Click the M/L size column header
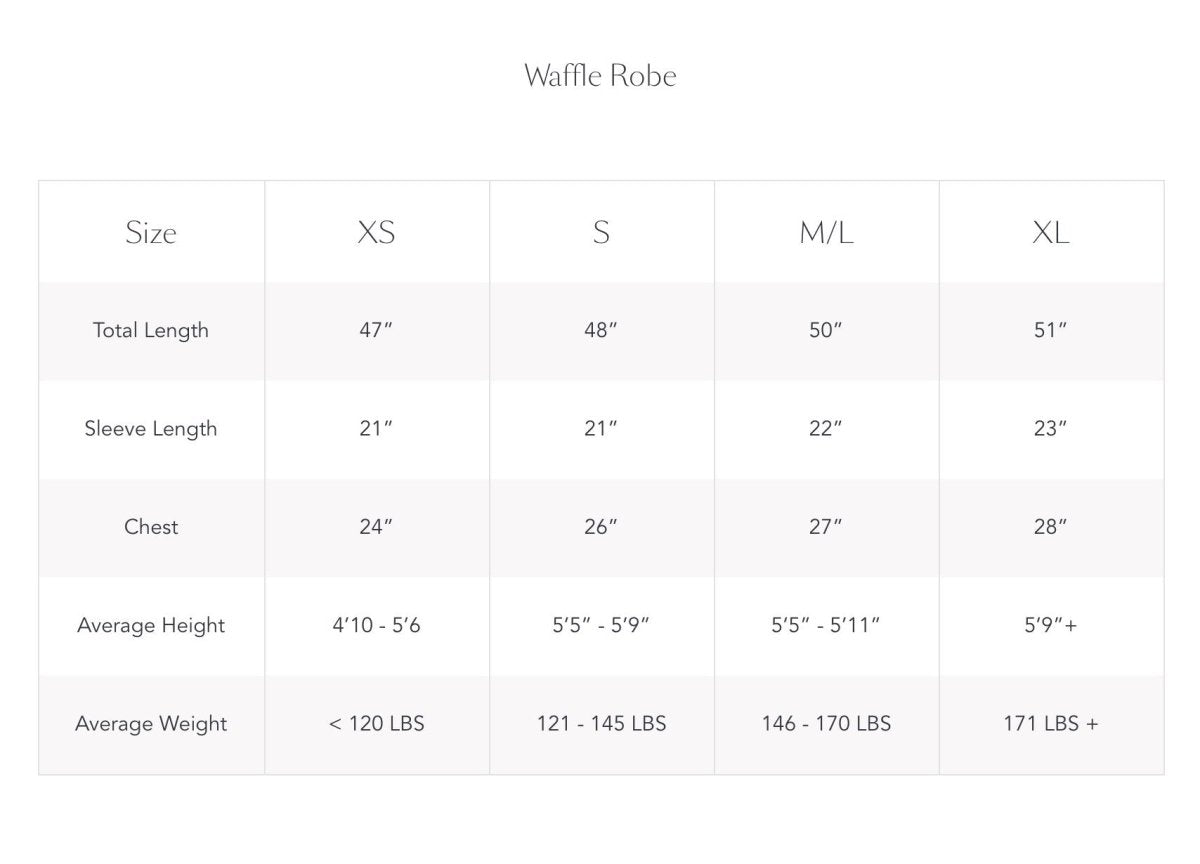Image resolution: width=1200 pixels, height=864 pixels. pyautogui.click(x=826, y=233)
